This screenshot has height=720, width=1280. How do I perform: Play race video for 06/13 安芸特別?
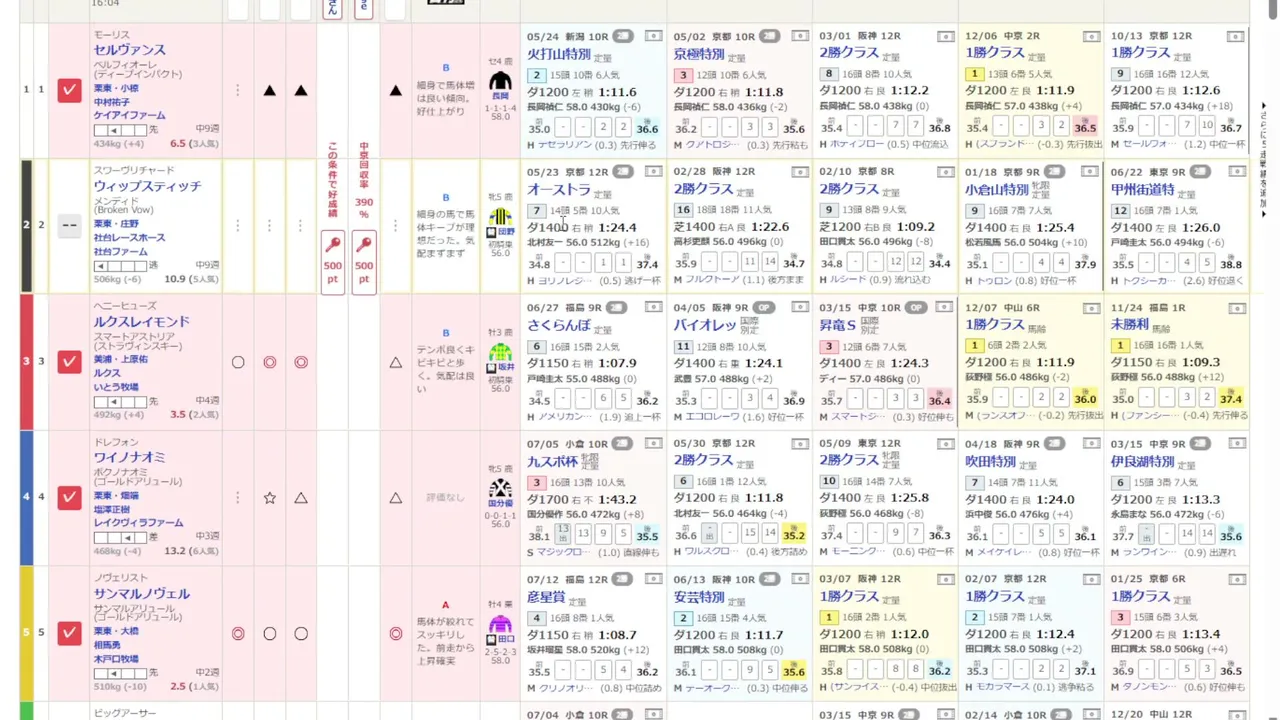coord(800,579)
